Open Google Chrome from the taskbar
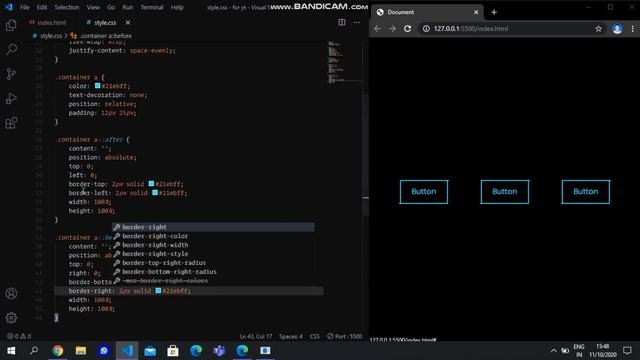 (x=58, y=351)
